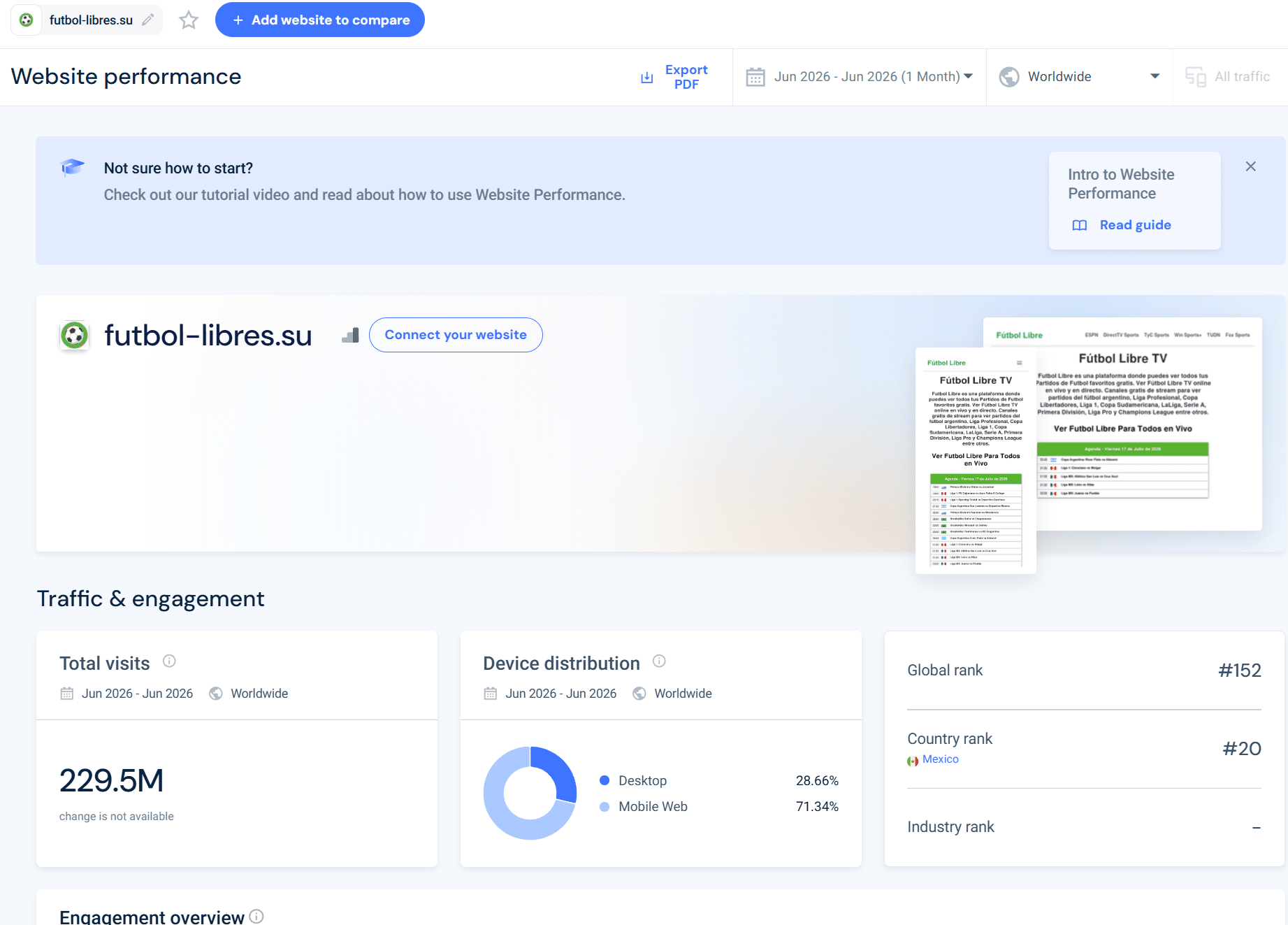This screenshot has width=1288, height=925.
Task: Click the Traffic & engagement section heading
Action: [x=151, y=598]
